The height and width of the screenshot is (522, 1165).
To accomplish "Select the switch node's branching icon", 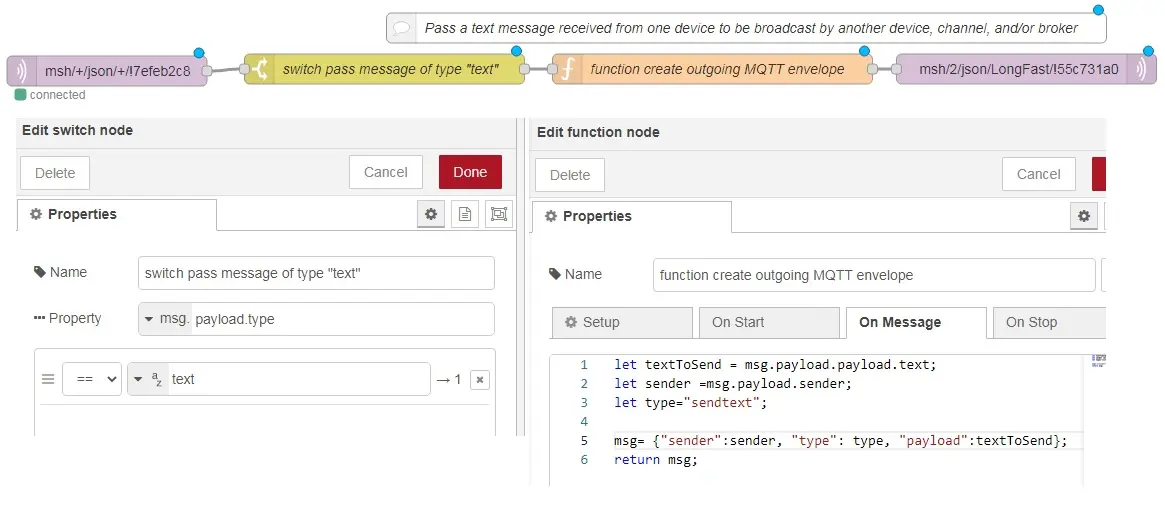I will 260,70.
